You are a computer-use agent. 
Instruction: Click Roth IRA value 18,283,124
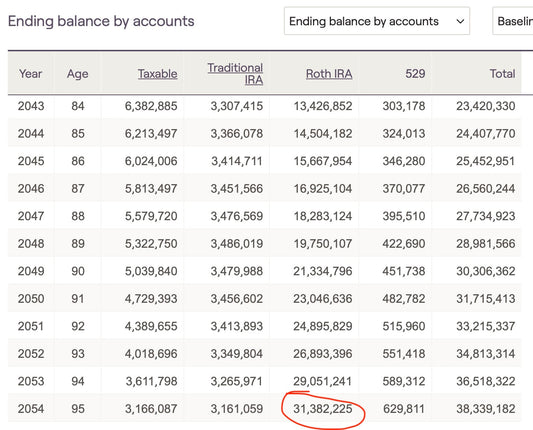point(323,216)
